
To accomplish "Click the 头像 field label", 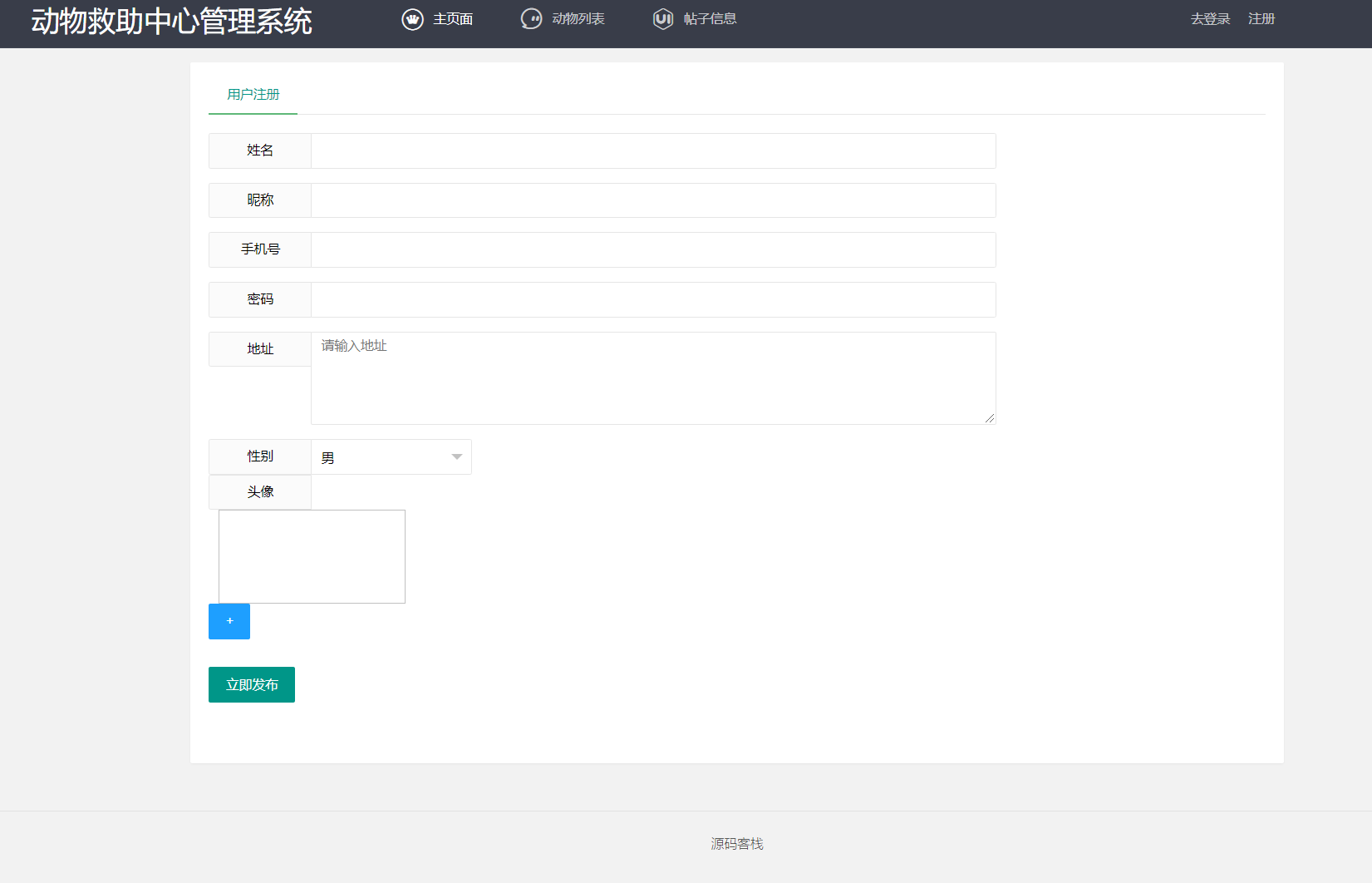I will 260,492.
